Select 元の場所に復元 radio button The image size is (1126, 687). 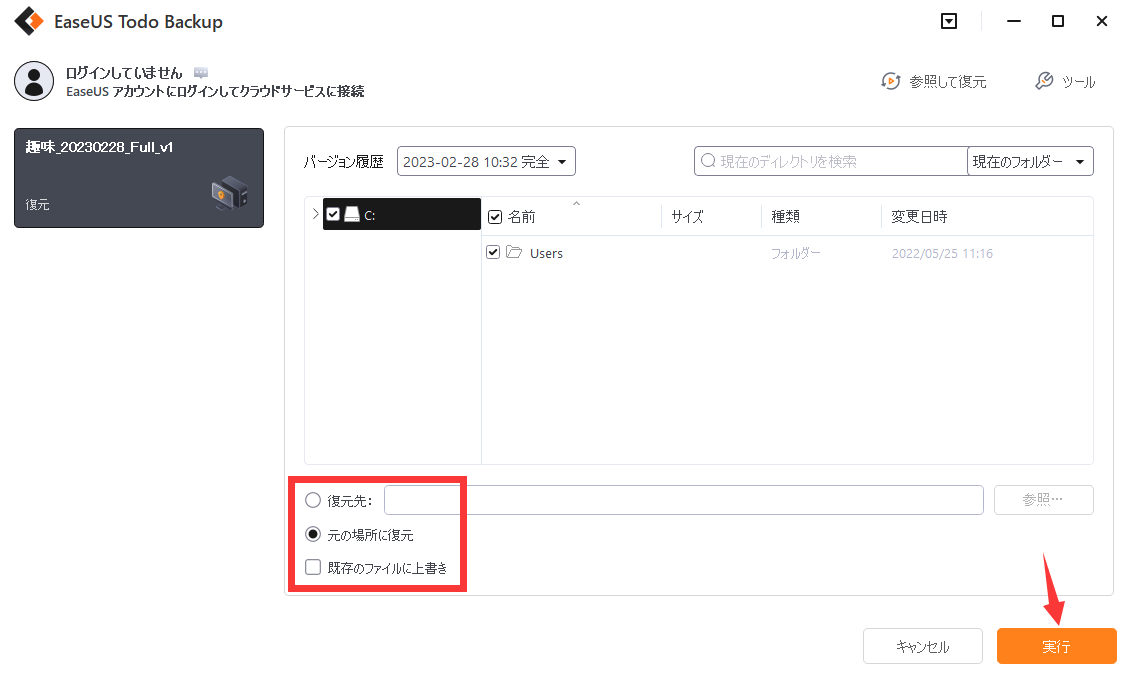click(x=314, y=534)
